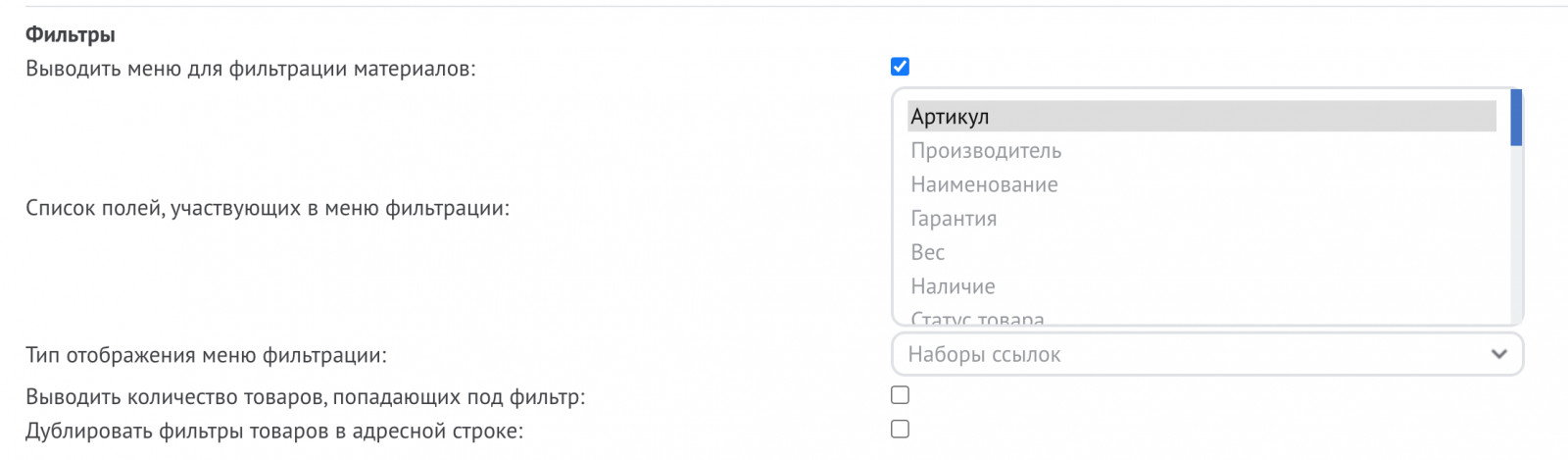Click the label Выводить количество товаров

point(305,397)
